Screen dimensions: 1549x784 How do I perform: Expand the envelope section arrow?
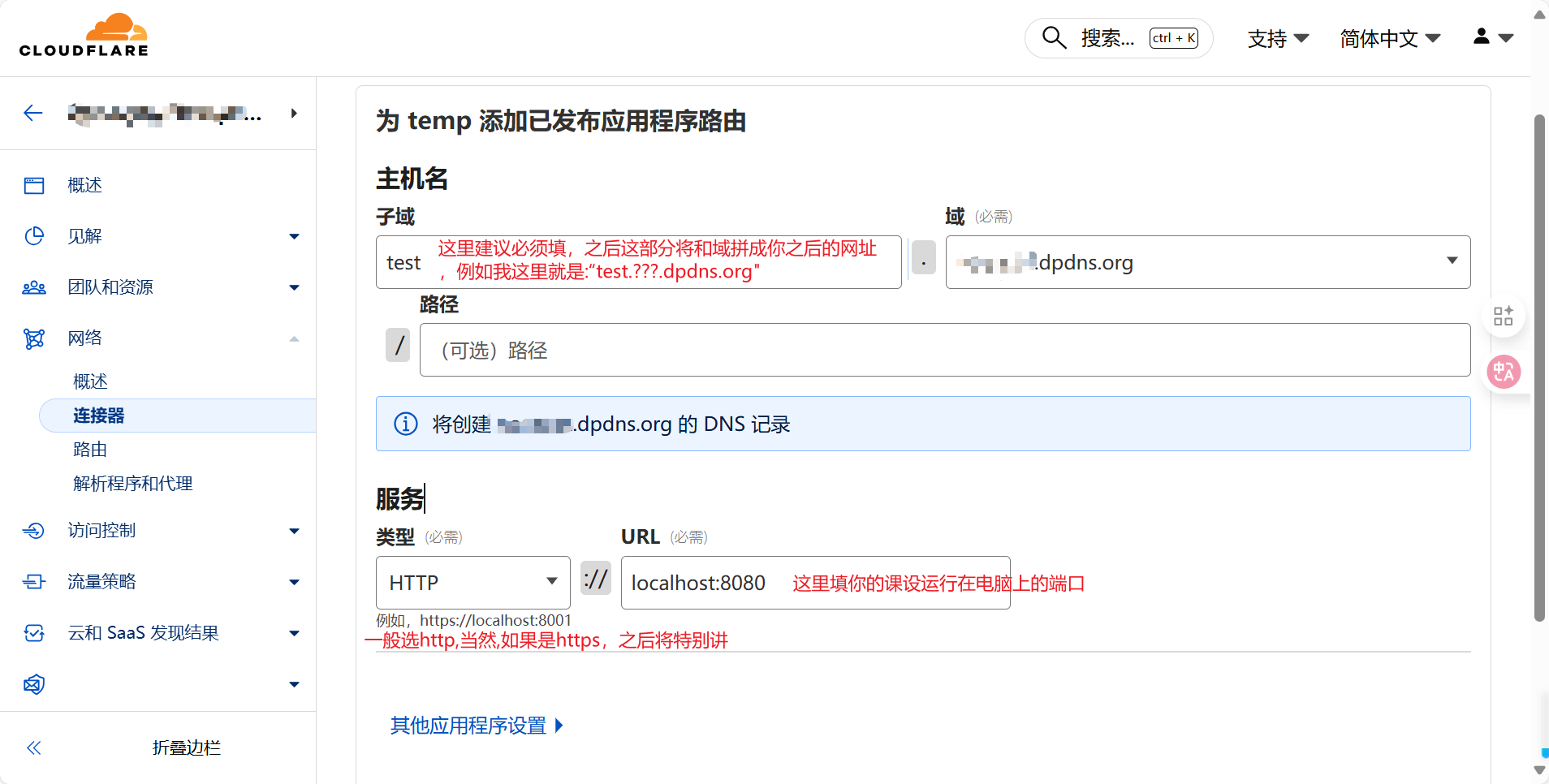coord(294,684)
